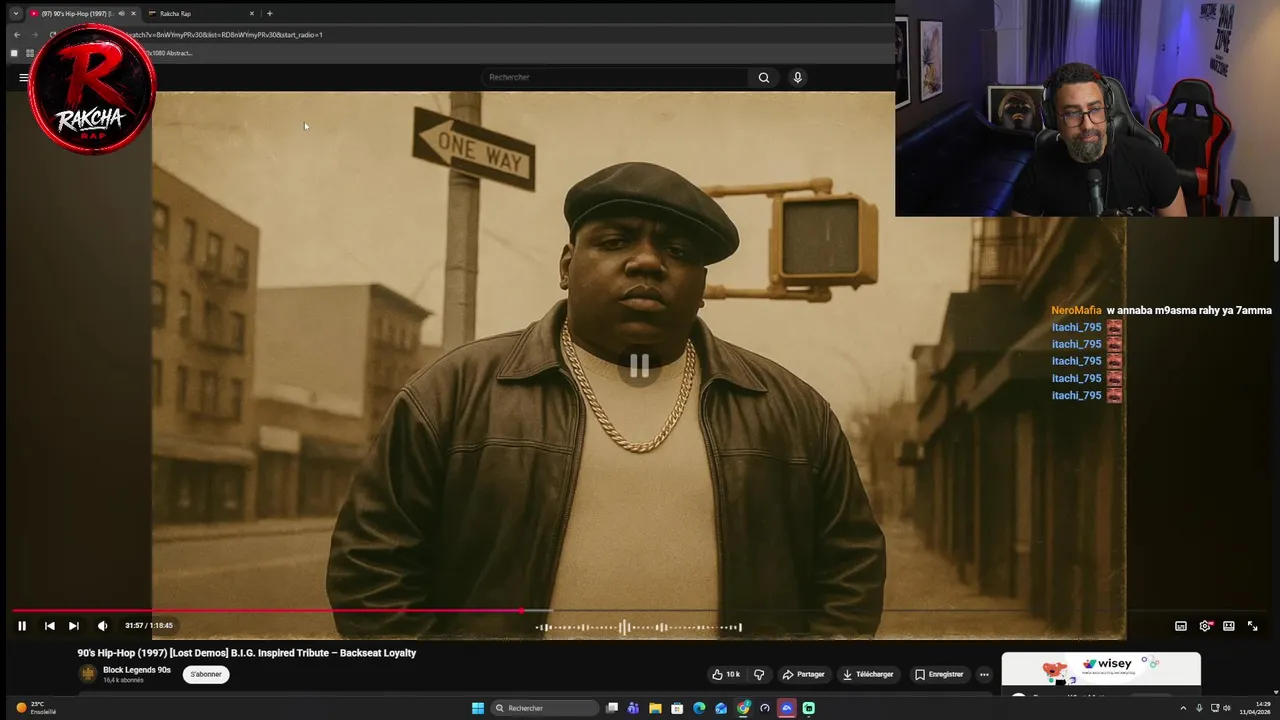Open the YouTube hamburger guide menu
The height and width of the screenshot is (720, 1280).
click(x=23, y=77)
